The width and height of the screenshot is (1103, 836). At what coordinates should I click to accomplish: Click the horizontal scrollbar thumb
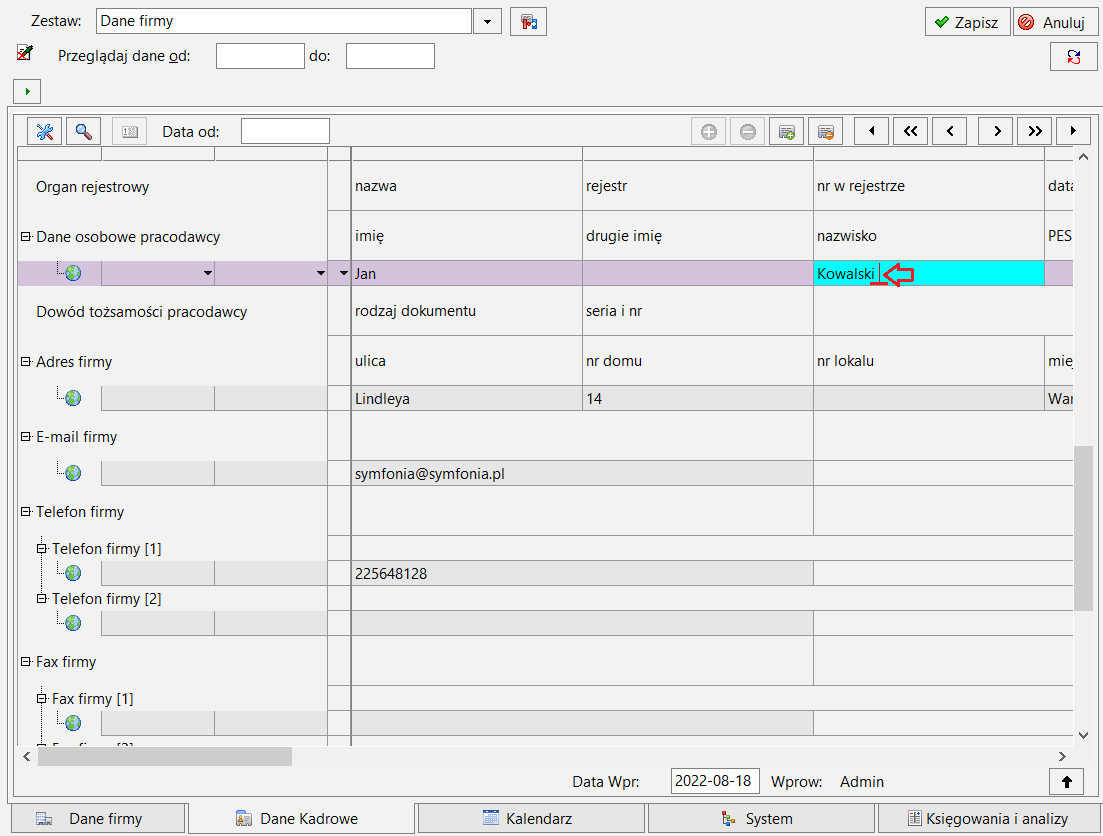click(x=165, y=756)
